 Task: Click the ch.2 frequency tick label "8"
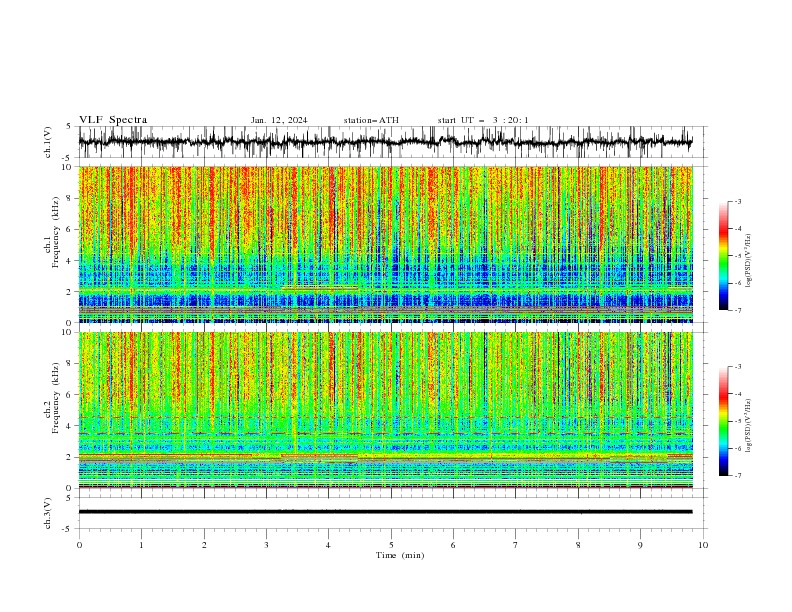[71, 364]
